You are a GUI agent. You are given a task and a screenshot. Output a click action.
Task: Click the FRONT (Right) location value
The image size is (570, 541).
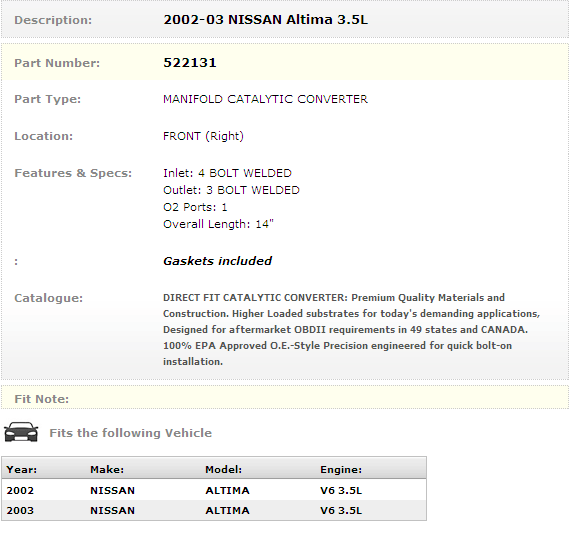[203, 136]
